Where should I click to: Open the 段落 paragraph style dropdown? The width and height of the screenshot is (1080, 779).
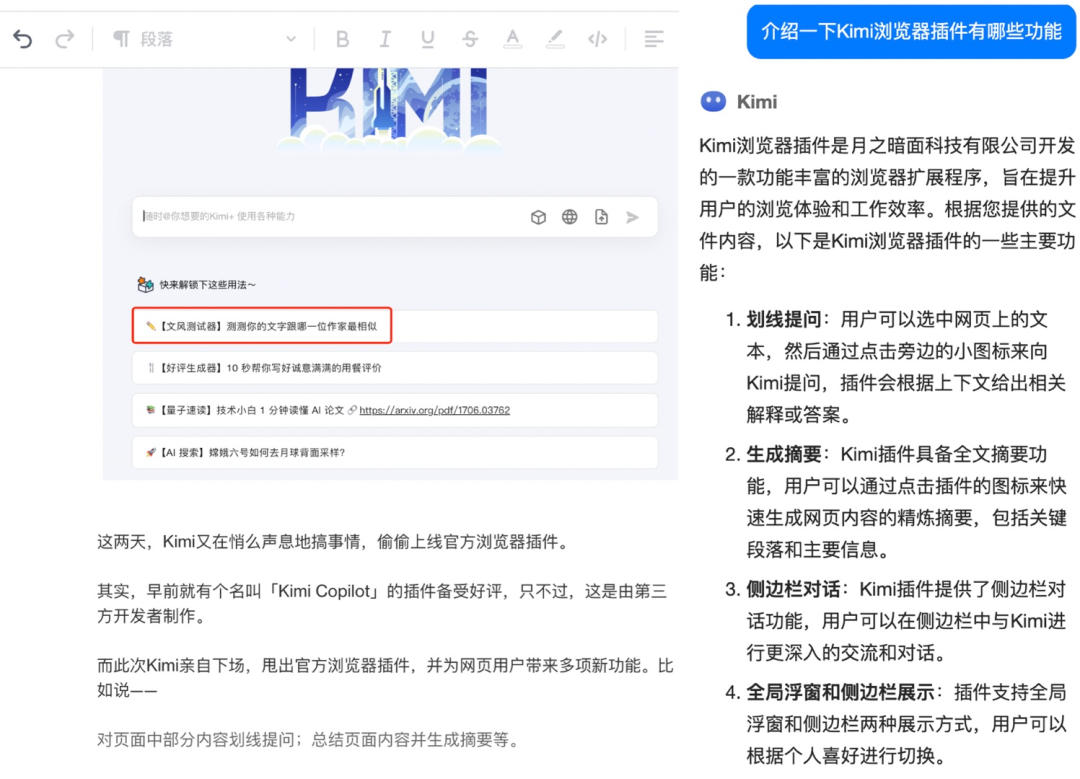tap(205, 39)
